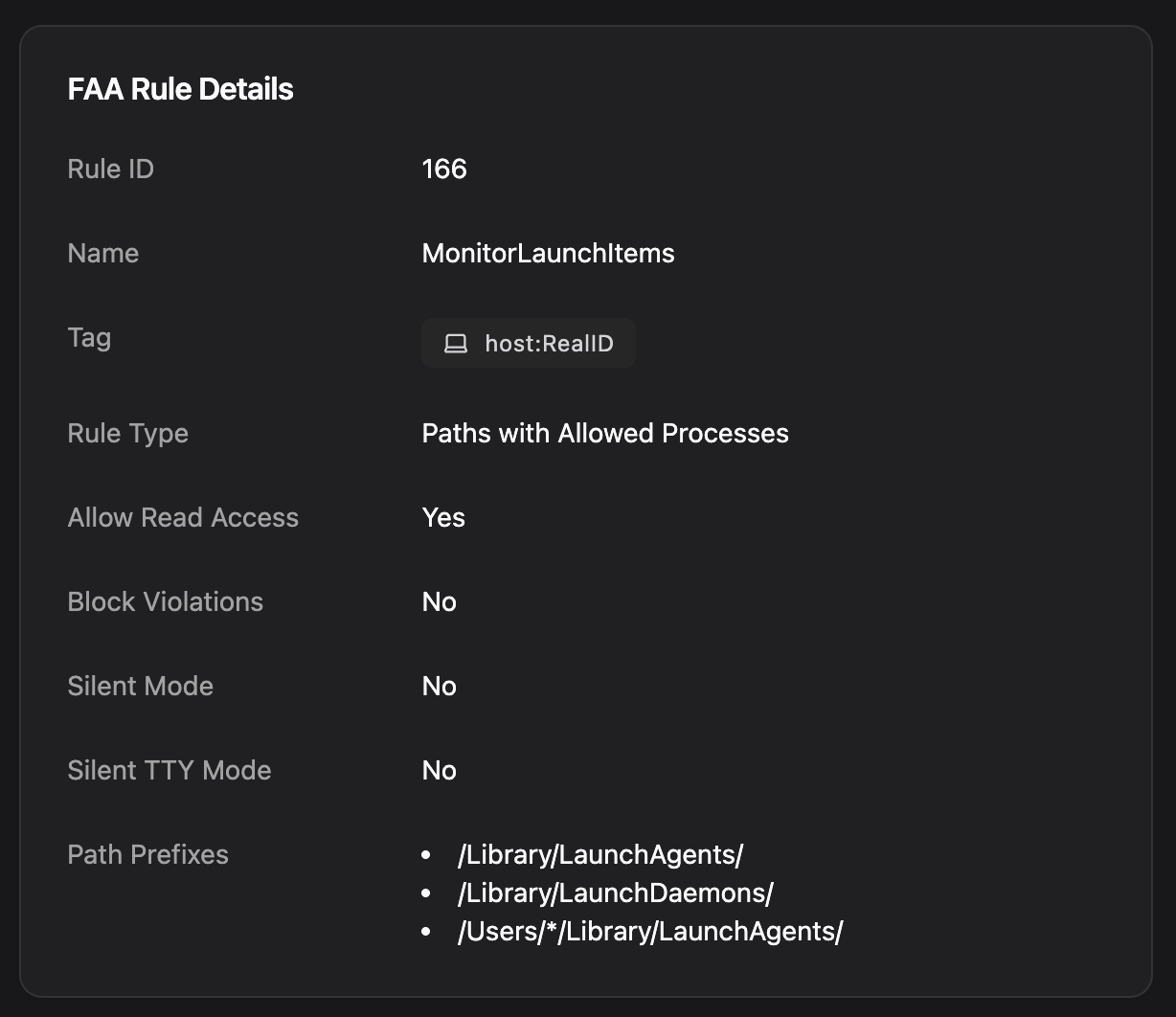1176x1017 pixels.
Task: Click the Allow Read Access Yes value
Action: (x=443, y=518)
